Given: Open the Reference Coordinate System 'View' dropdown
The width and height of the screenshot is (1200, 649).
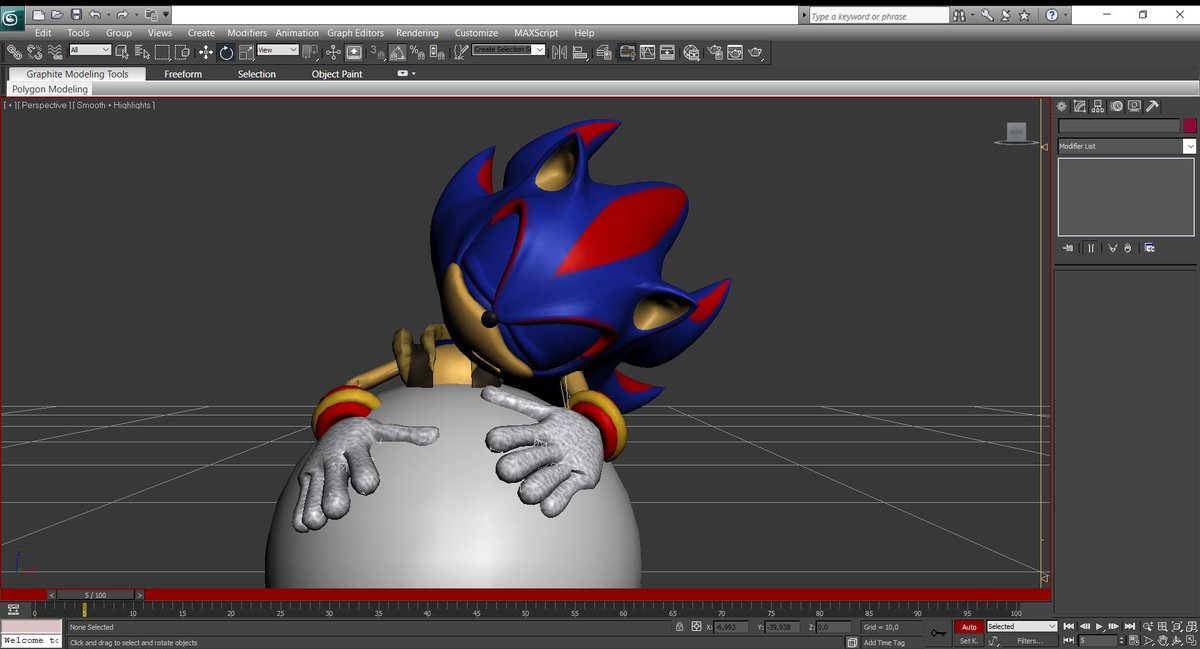Looking at the screenshot, I should coord(278,50).
